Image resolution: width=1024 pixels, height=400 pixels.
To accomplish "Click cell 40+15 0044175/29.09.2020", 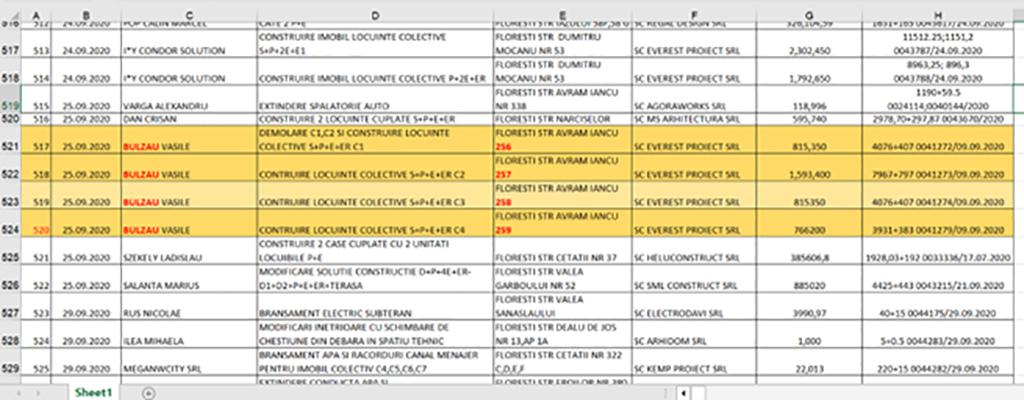I will tap(938, 307).
